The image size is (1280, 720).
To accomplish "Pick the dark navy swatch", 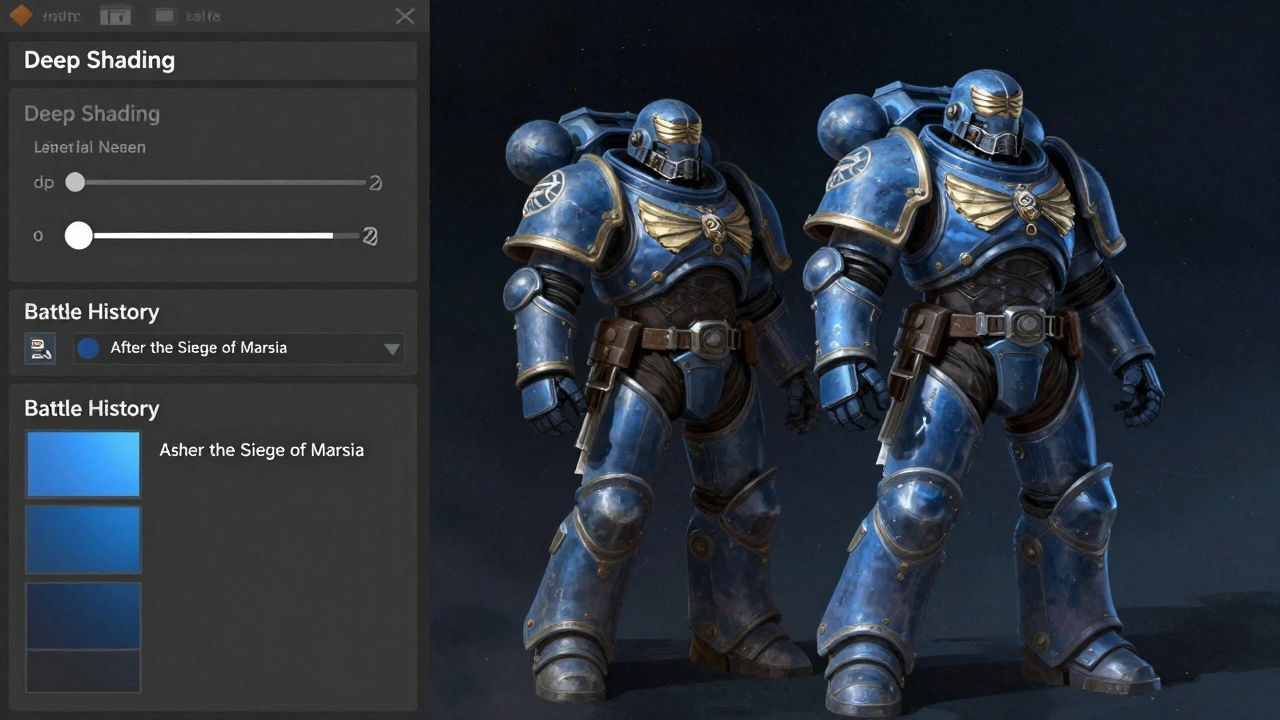I will (83, 616).
